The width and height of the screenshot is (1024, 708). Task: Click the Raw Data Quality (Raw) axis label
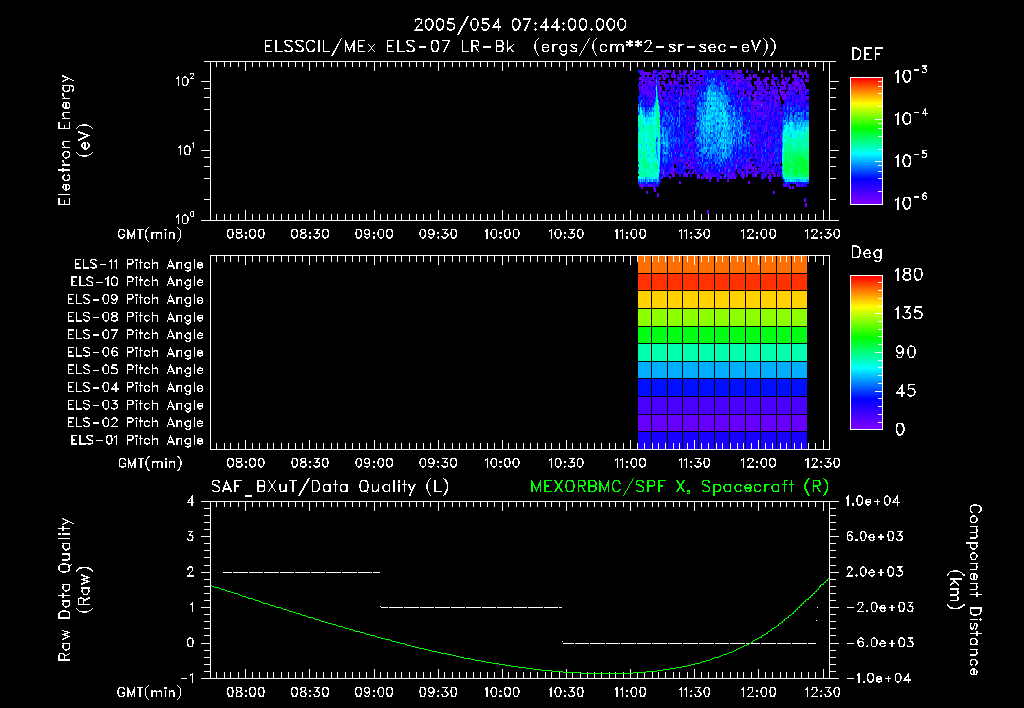point(74,590)
